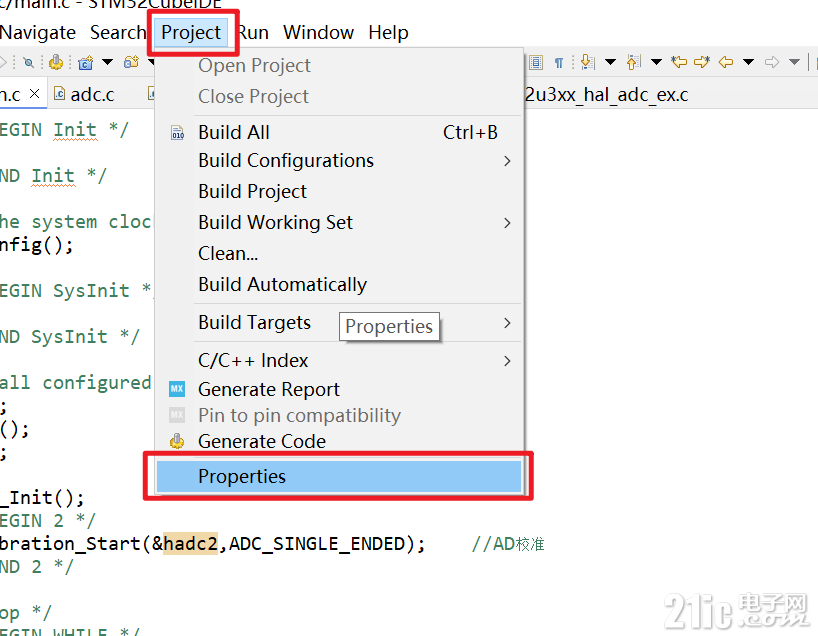818x636 pixels.
Task: Open the Window menu
Action: tap(319, 32)
